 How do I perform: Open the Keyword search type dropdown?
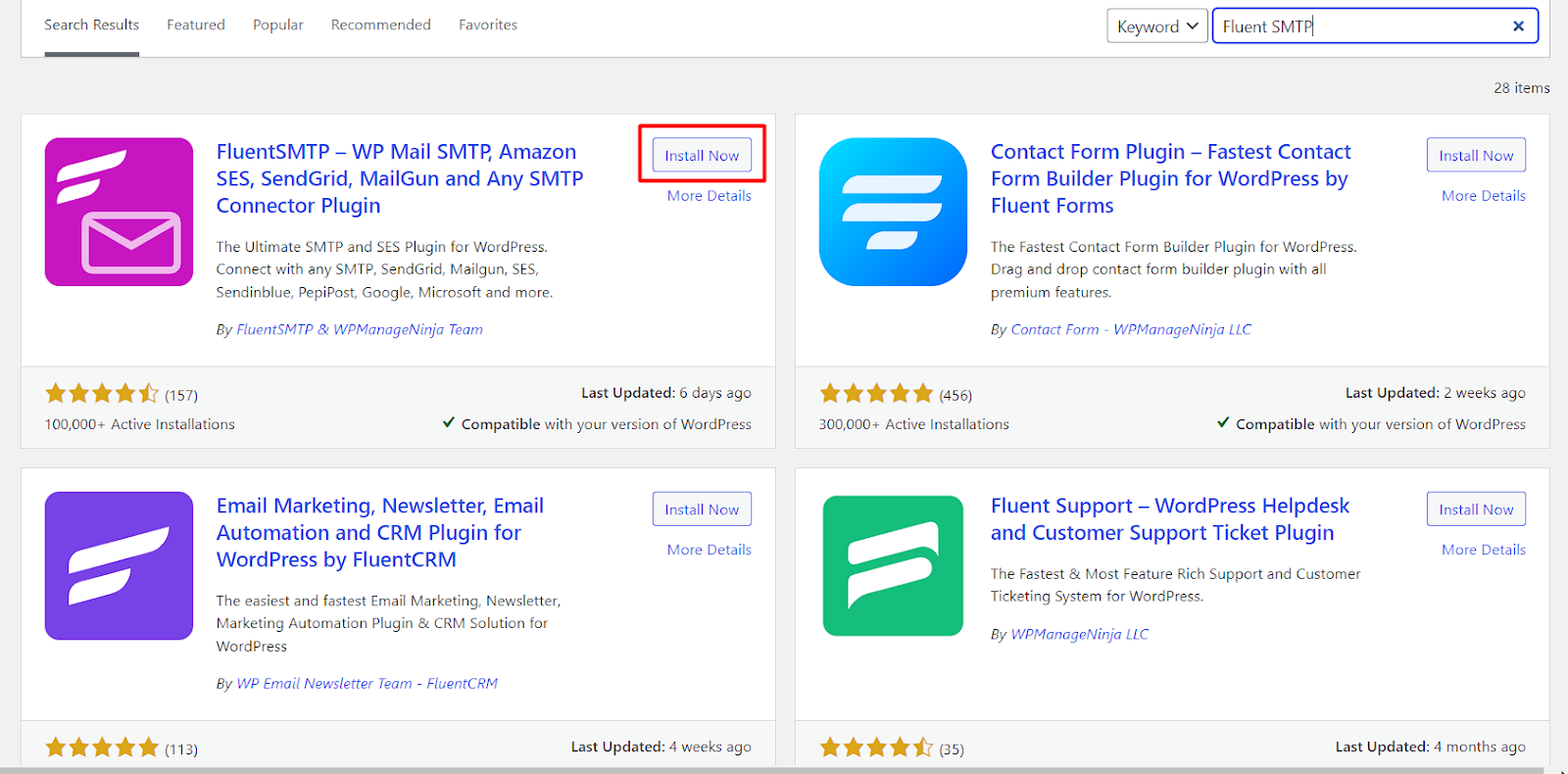pyautogui.click(x=1157, y=26)
